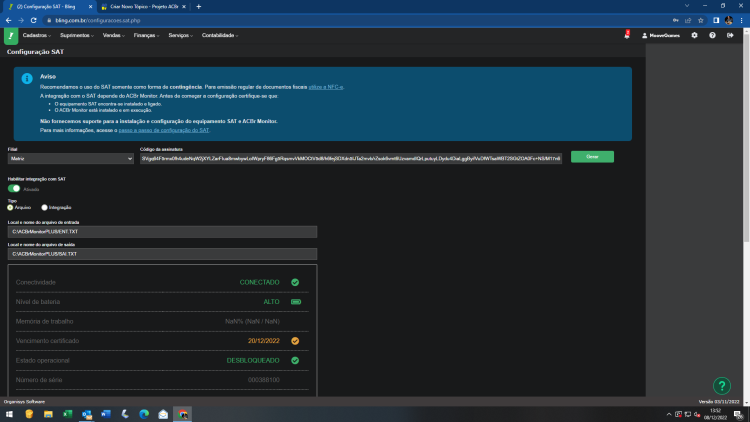Reload the page with browser refresh icon

(x=33, y=21)
